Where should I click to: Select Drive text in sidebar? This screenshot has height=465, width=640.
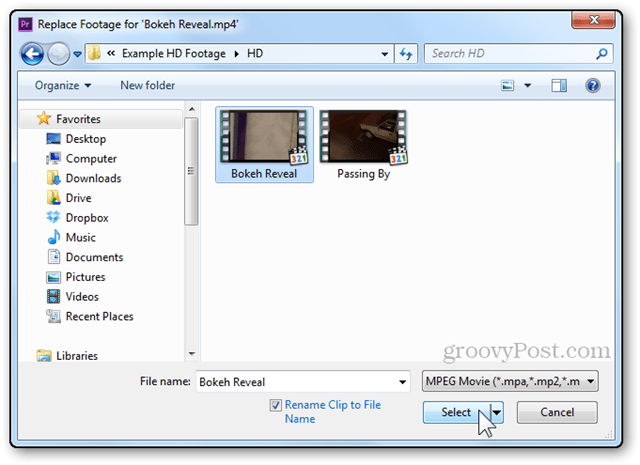click(78, 198)
